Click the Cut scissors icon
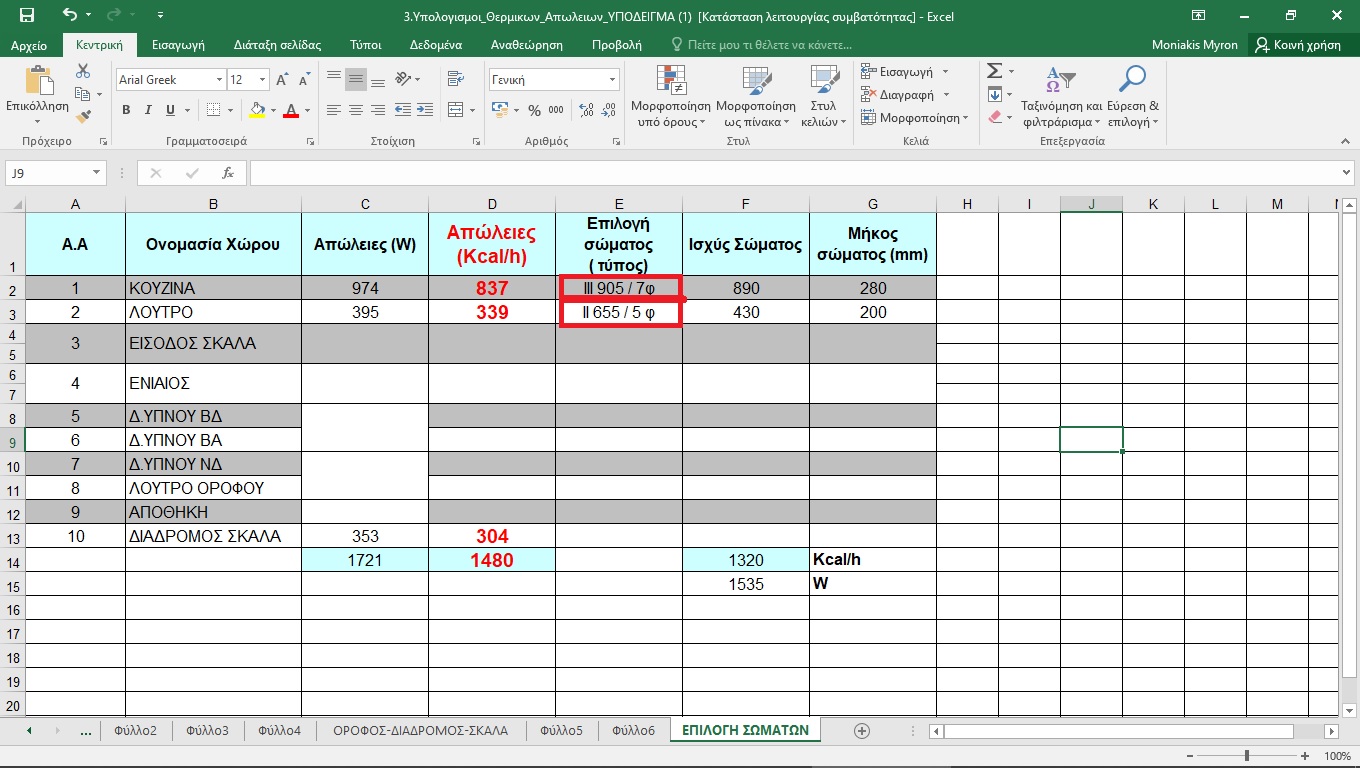Image resolution: width=1360 pixels, height=768 pixels. click(x=83, y=71)
